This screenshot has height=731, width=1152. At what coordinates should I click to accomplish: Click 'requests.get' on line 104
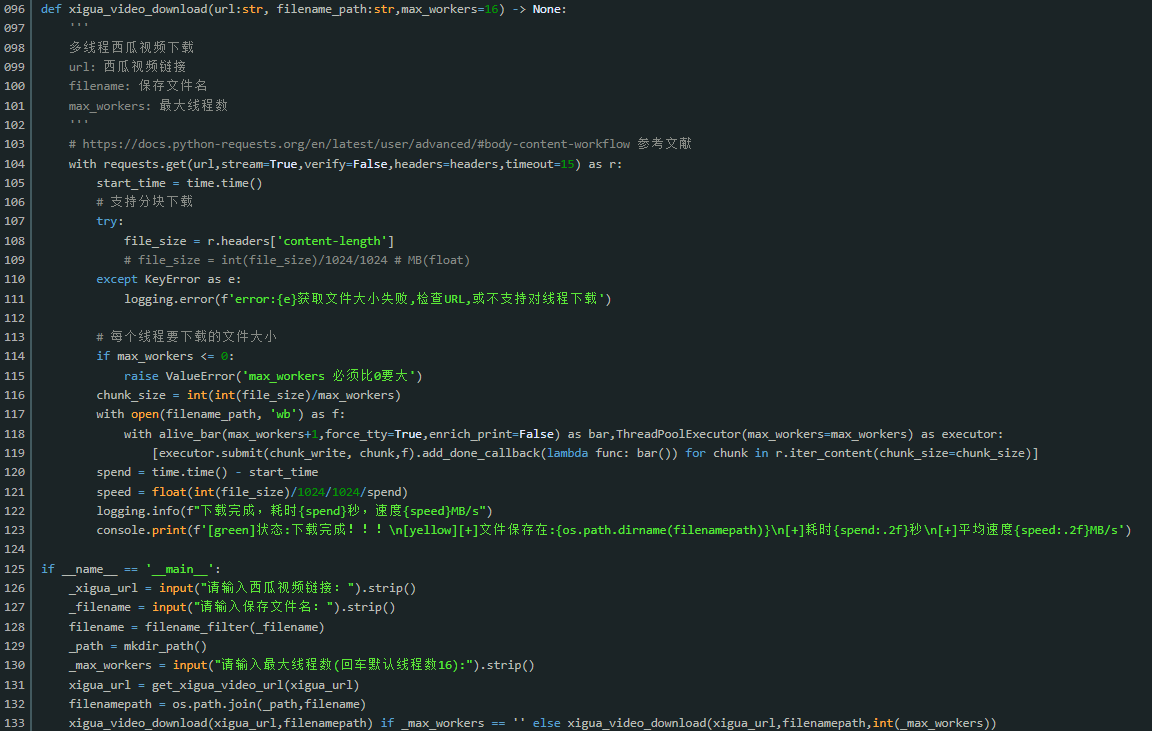tap(145, 164)
